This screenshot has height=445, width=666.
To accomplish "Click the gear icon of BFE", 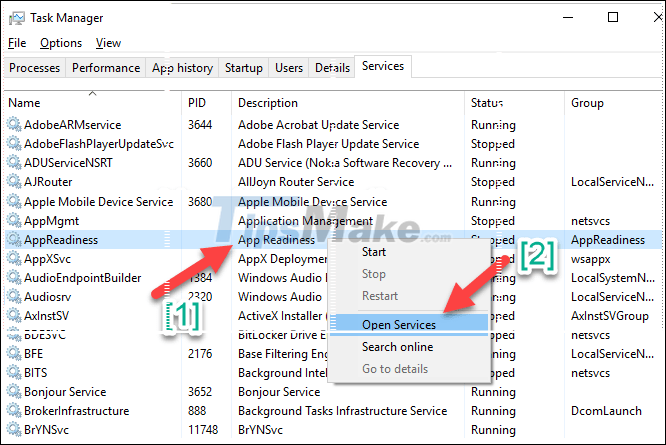I will (14, 354).
